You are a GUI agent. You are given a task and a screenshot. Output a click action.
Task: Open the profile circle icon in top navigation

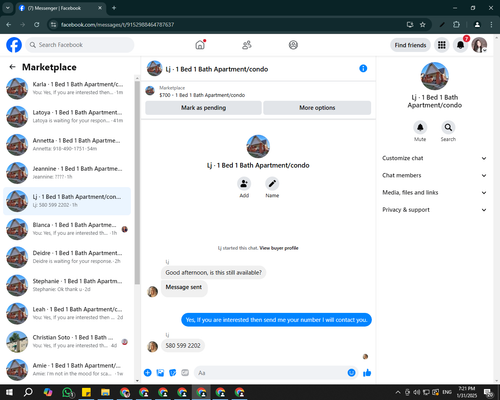pyautogui.click(x=293, y=45)
